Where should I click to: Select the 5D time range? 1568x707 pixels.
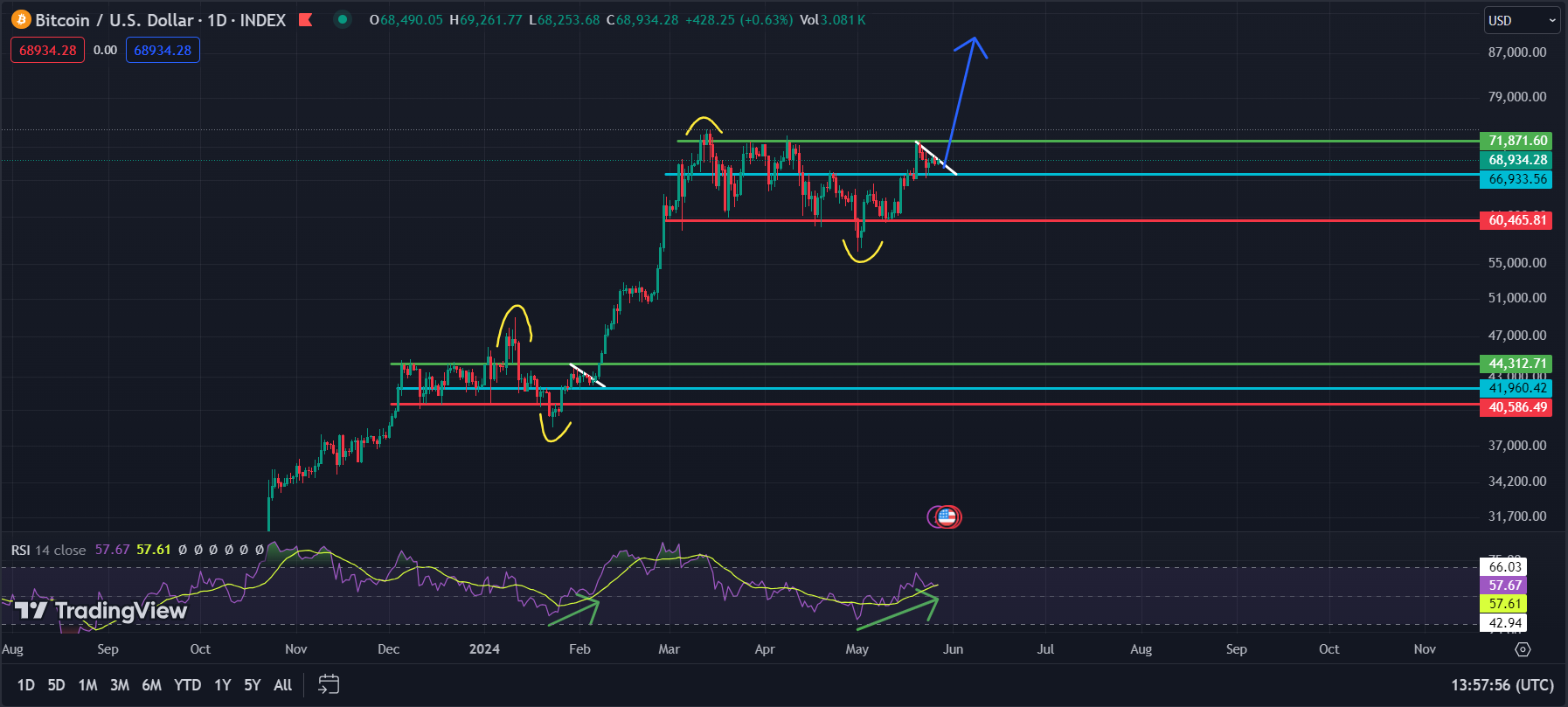[x=56, y=685]
